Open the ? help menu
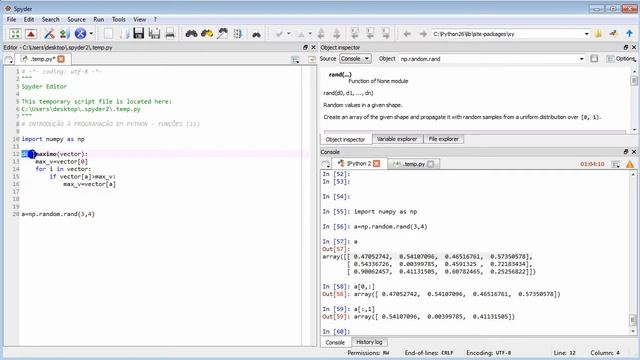 tap(155, 19)
